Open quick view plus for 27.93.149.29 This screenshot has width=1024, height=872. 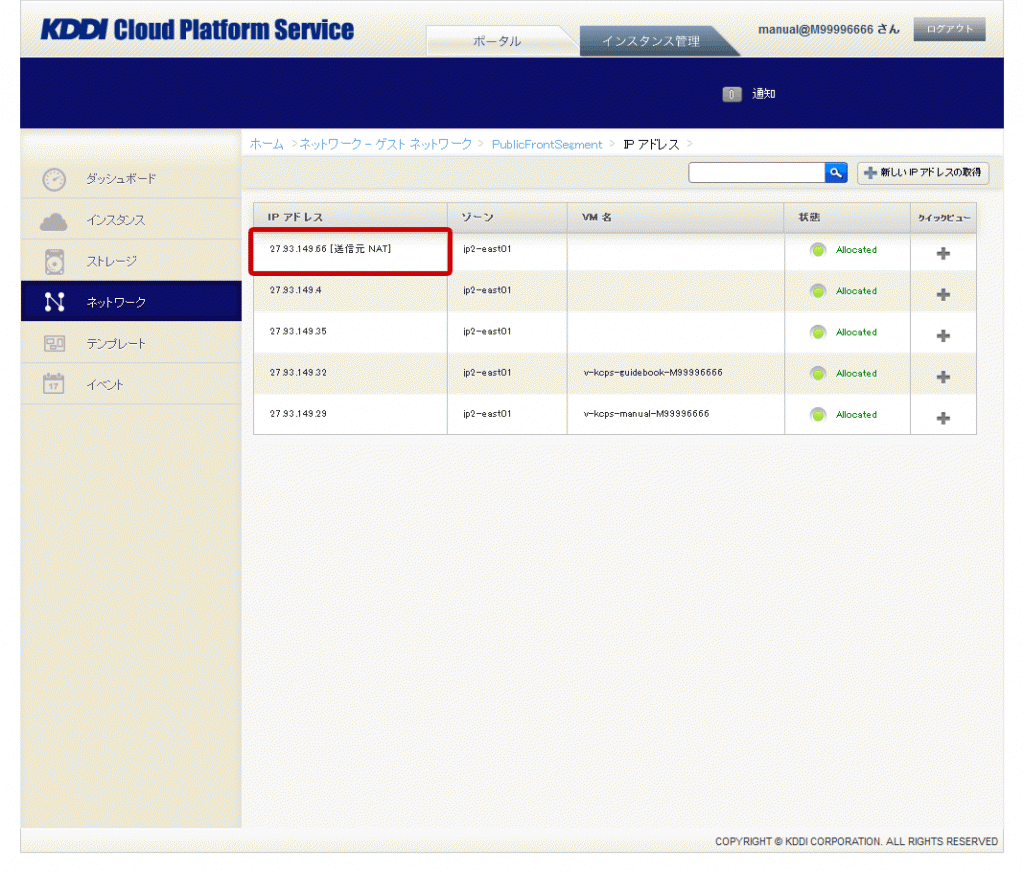coord(943,418)
